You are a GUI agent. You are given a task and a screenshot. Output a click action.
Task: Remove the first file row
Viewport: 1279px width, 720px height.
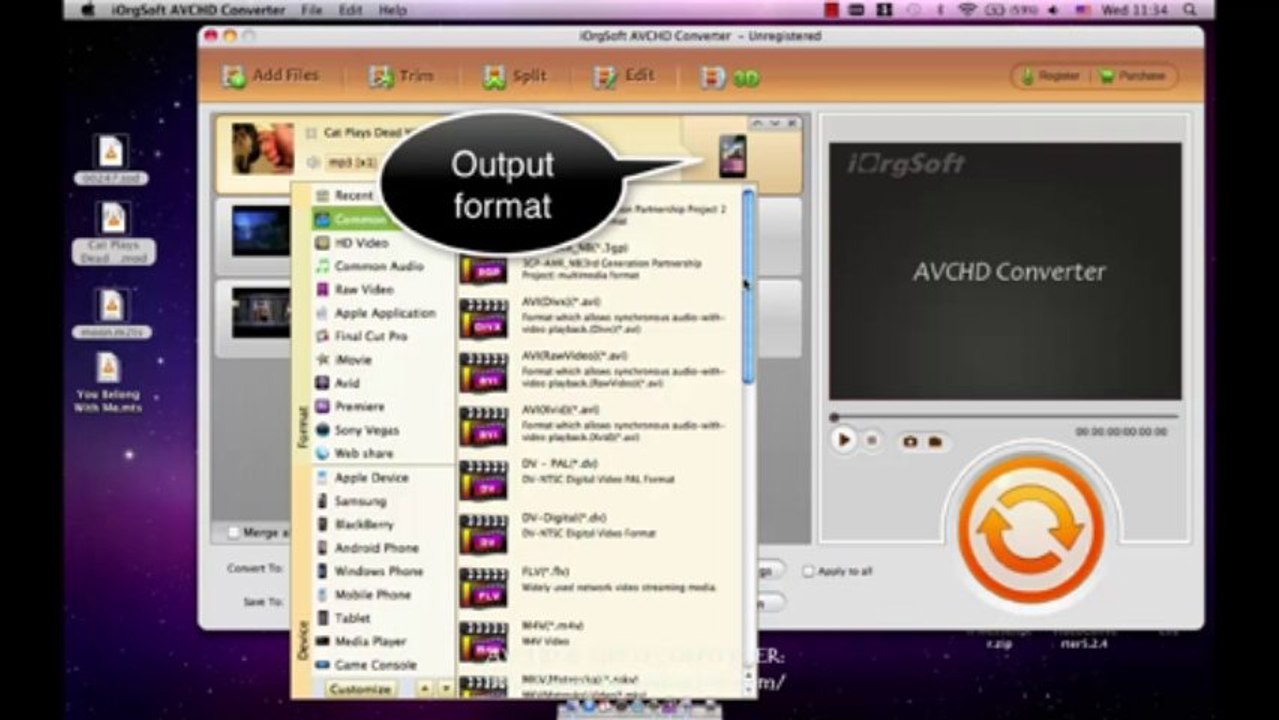coord(792,123)
